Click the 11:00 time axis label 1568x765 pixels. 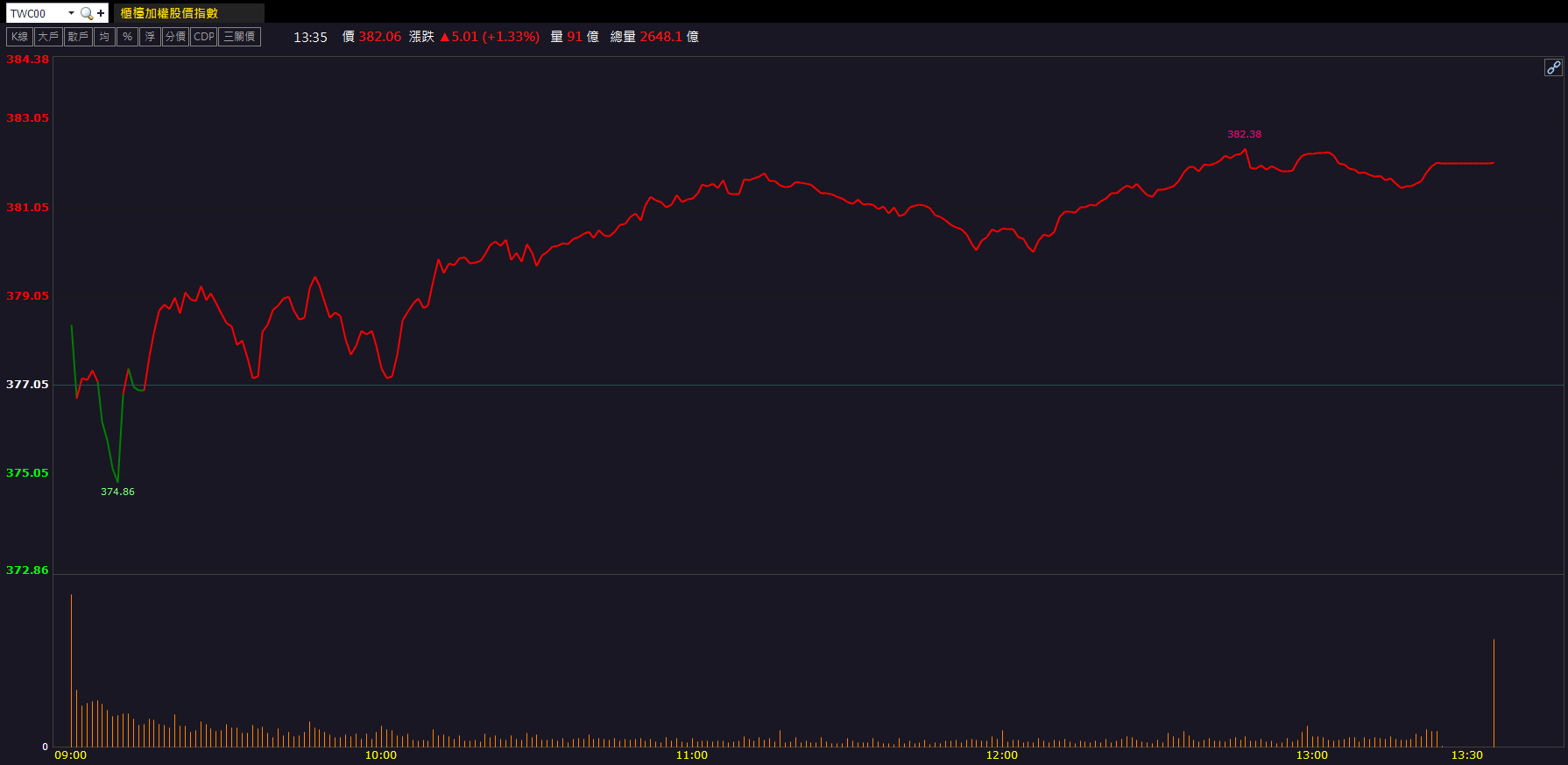(692, 755)
